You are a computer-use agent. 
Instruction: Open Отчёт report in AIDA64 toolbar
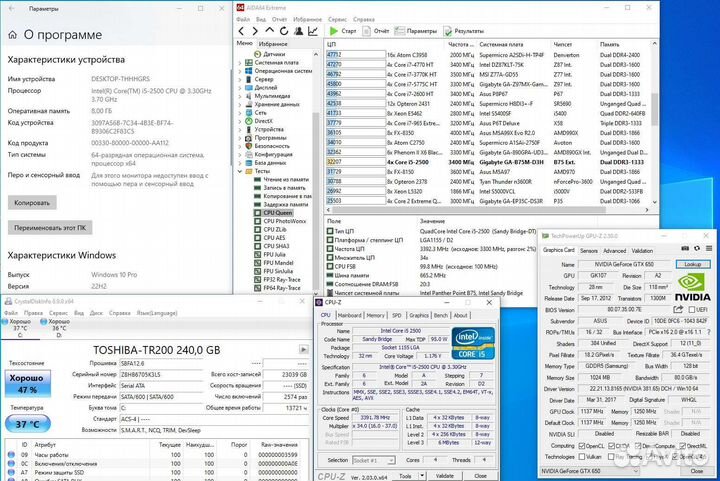click(x=376, y=31)
